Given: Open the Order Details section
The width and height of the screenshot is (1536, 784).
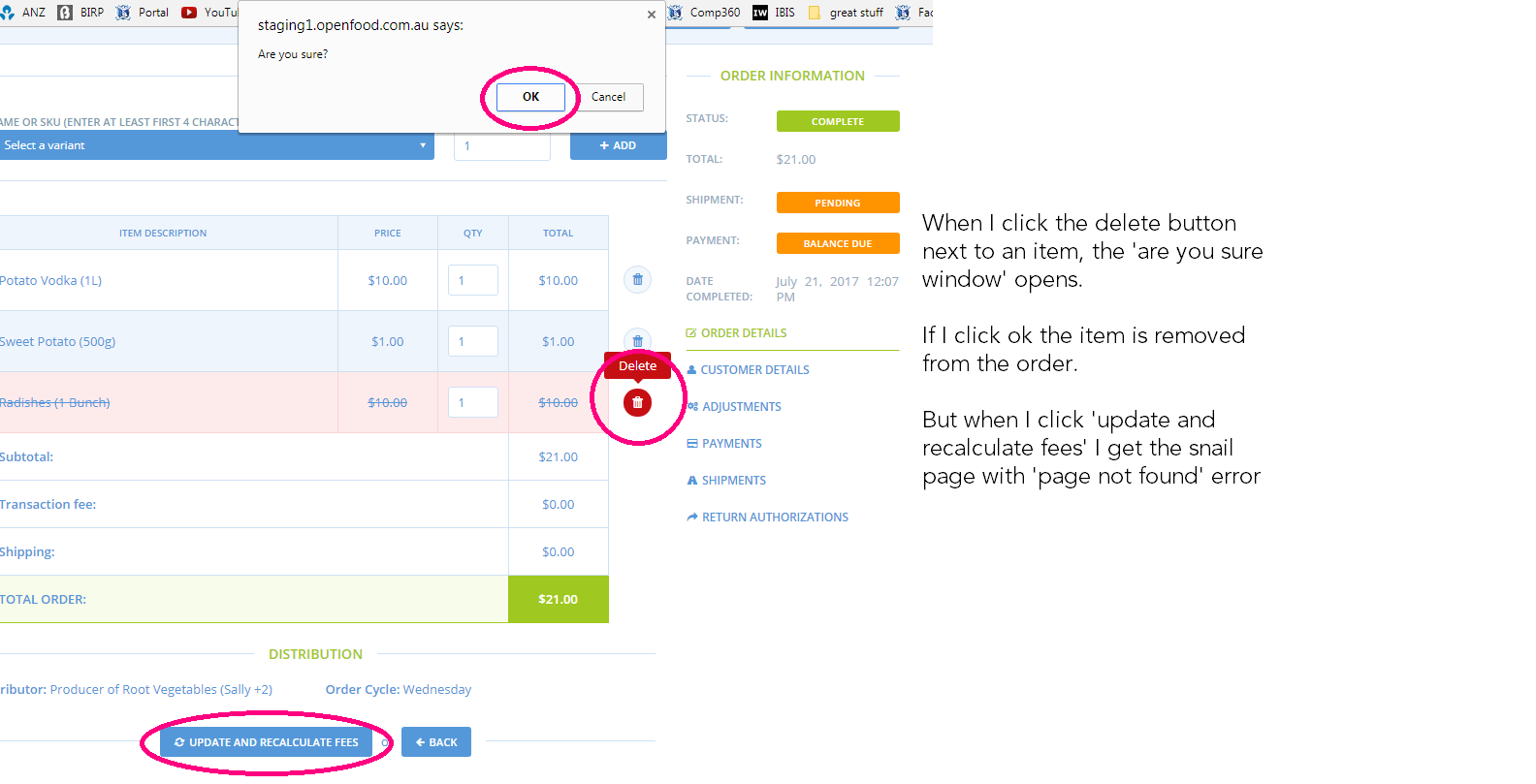Looking at the screenshot, I should click(737, 333).
